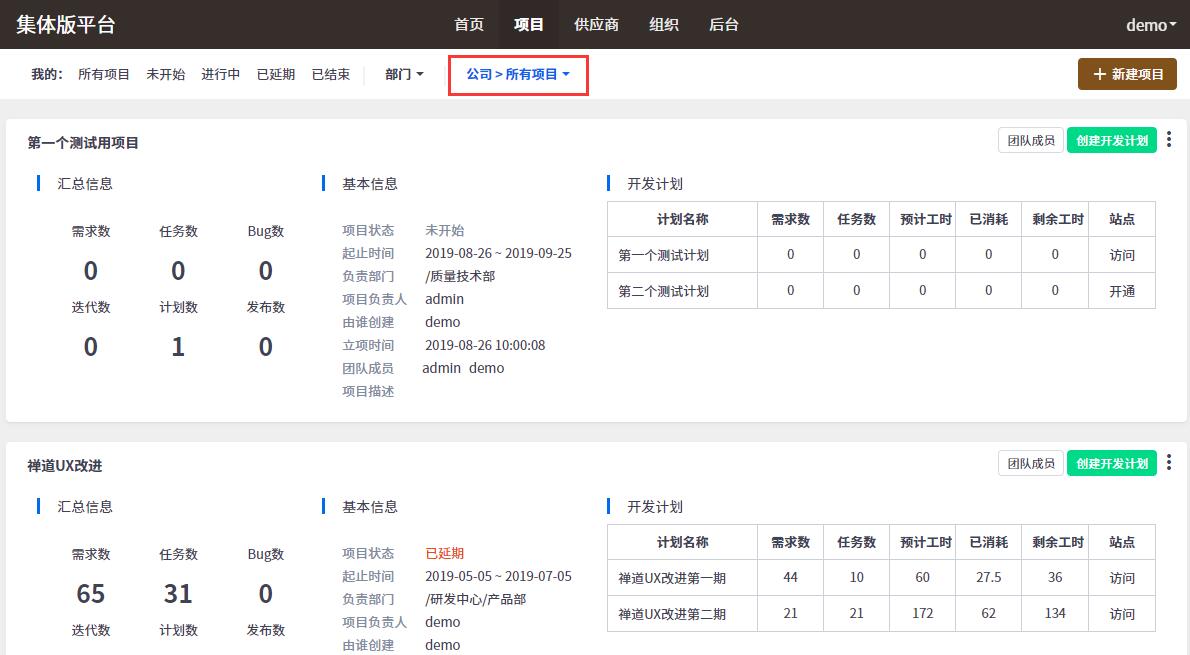This screenshot has height=655, width=1190.
Task: Filter projects by 已结束
Action: point(331,74)
